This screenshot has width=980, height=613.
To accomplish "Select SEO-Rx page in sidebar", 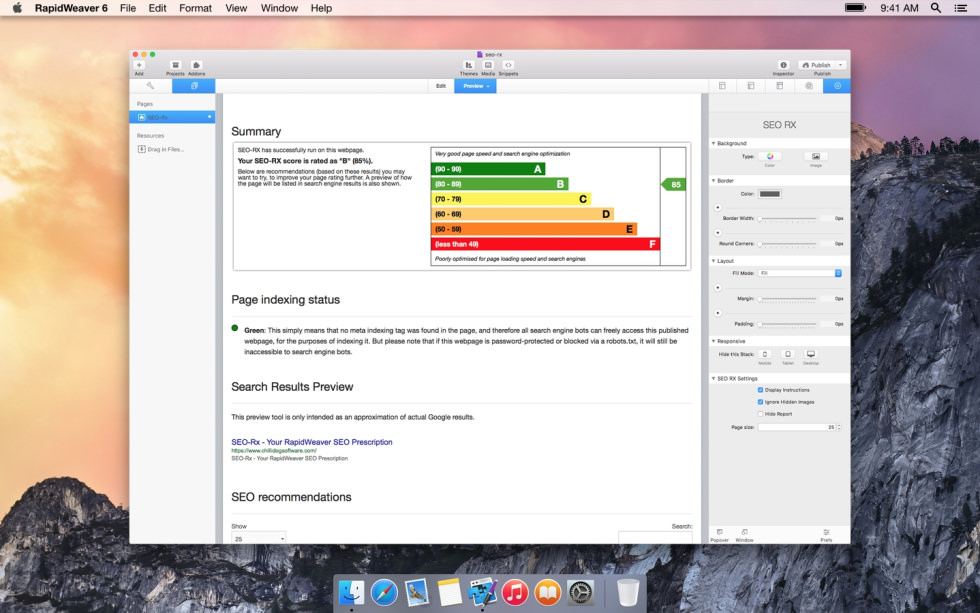I will 172,117.
